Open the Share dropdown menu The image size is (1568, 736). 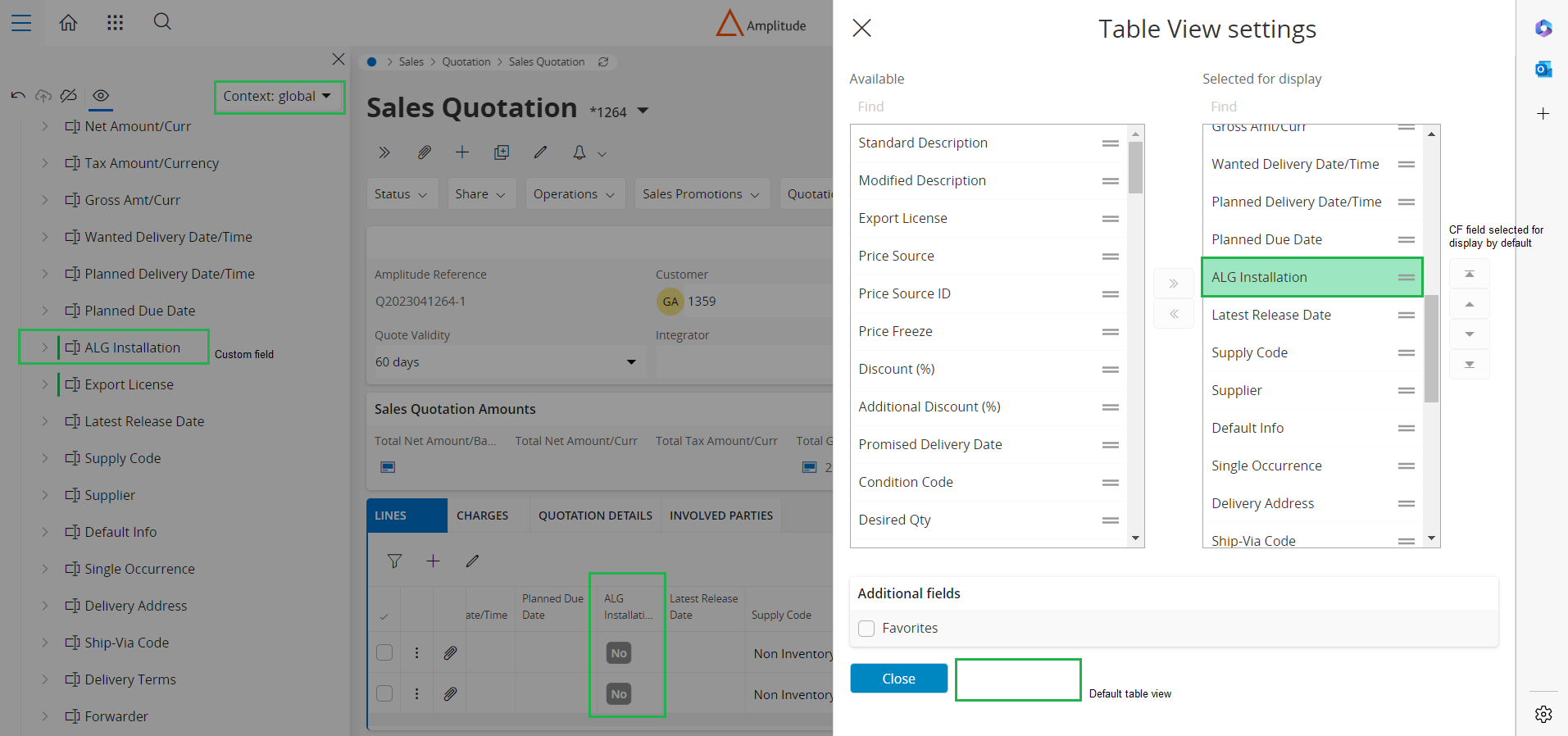481,194
